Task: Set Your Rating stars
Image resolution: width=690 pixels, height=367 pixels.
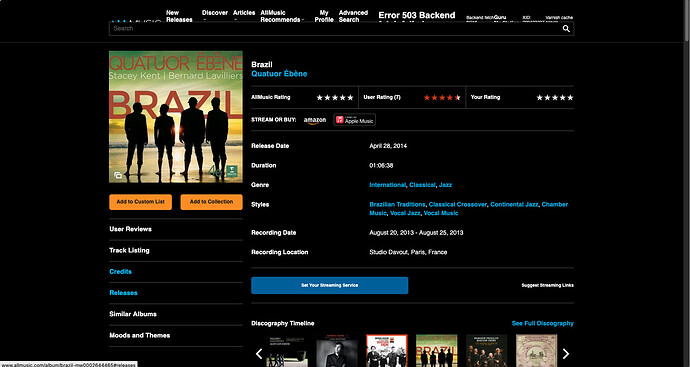Action: (554, 98)
